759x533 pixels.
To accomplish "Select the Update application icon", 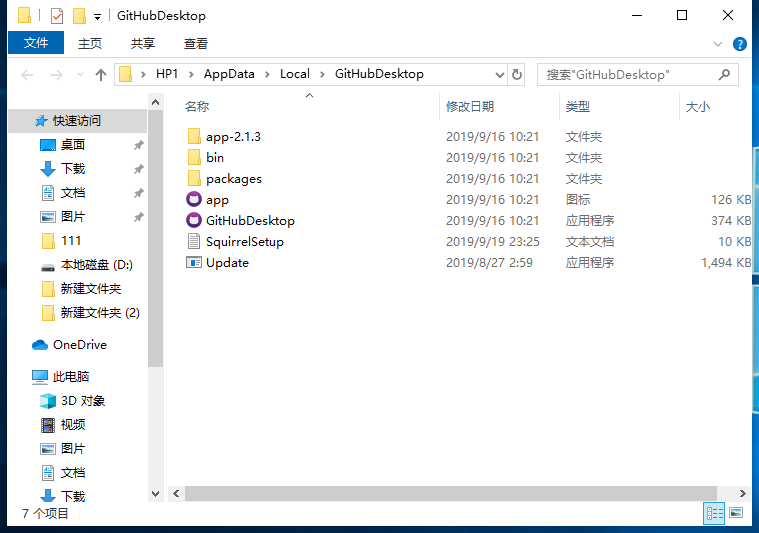I will tap(194, 262).
